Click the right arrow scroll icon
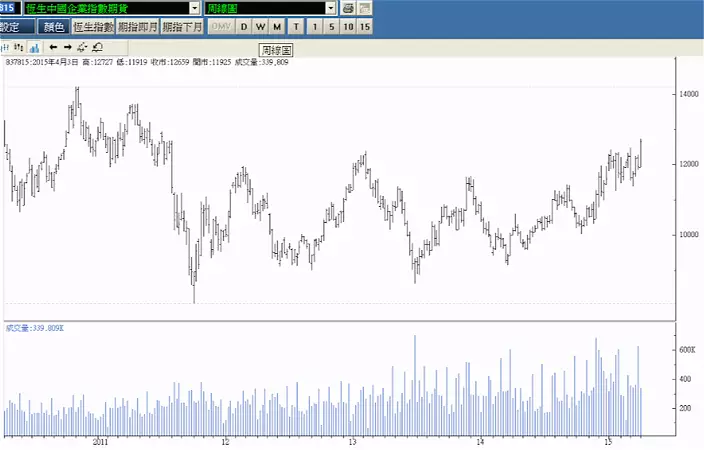 click(68, 46)
